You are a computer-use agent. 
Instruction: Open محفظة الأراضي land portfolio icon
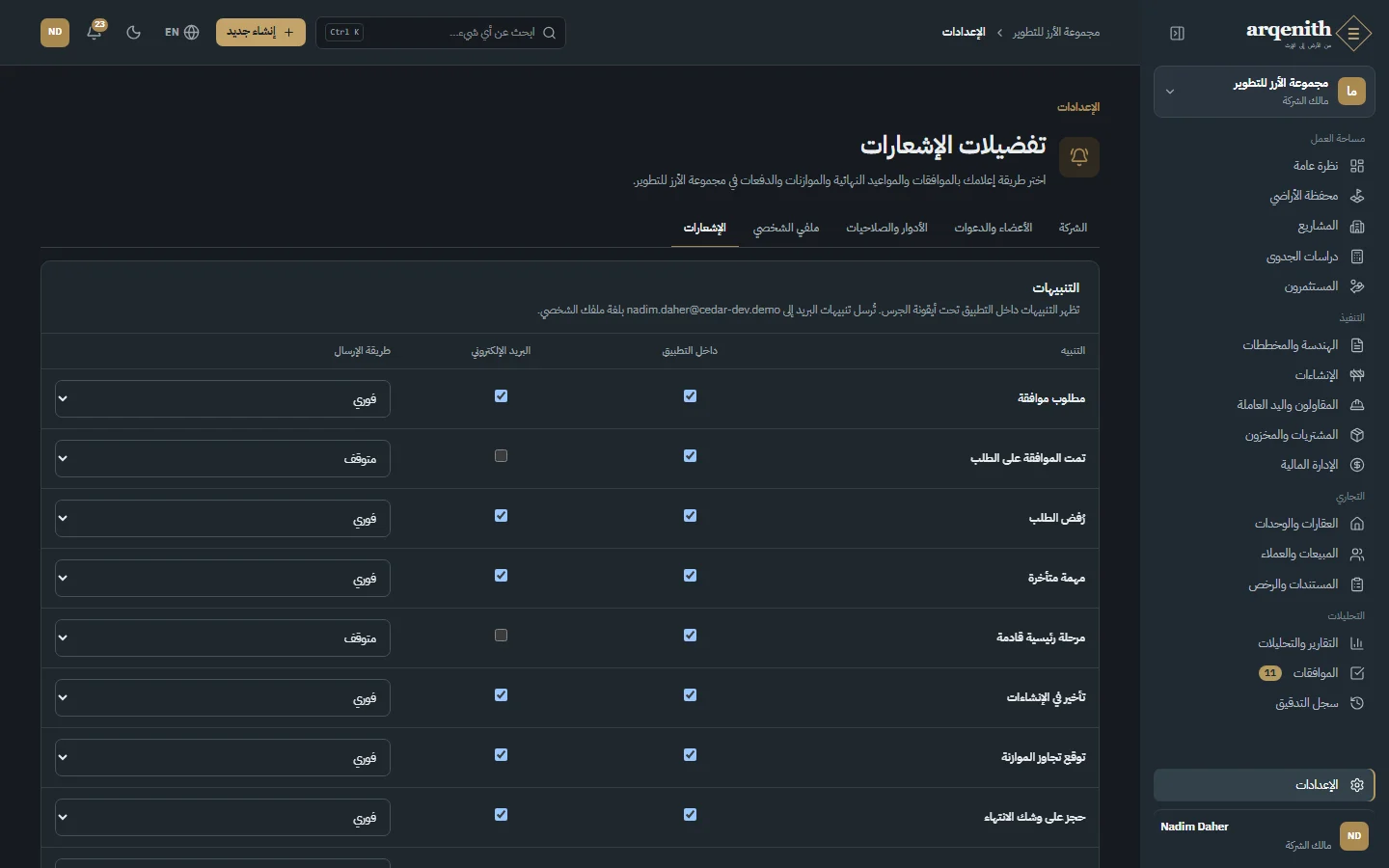pyautogui.click(x=1357, y=196)
